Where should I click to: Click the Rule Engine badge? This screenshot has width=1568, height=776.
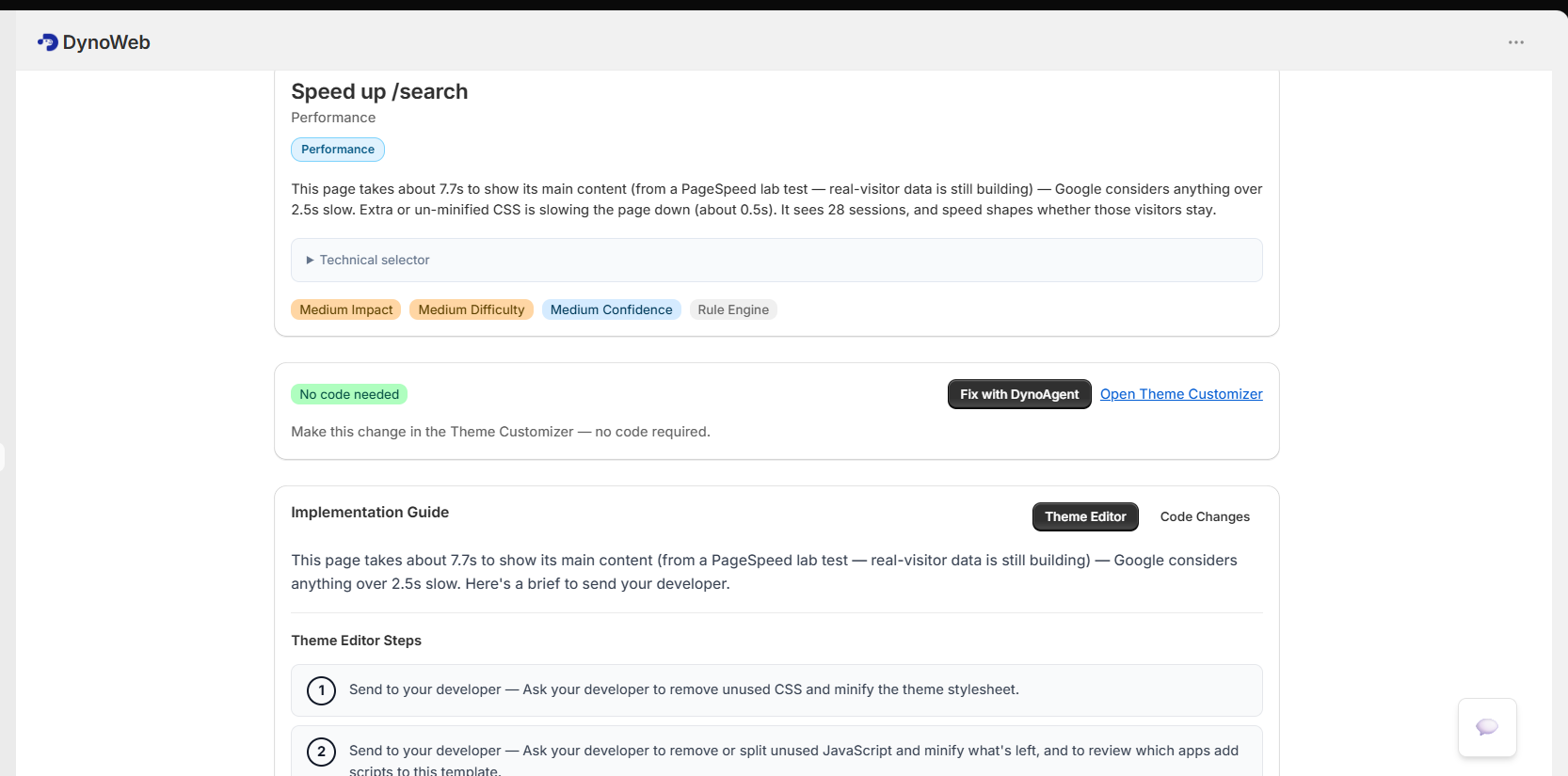[733, 309]
